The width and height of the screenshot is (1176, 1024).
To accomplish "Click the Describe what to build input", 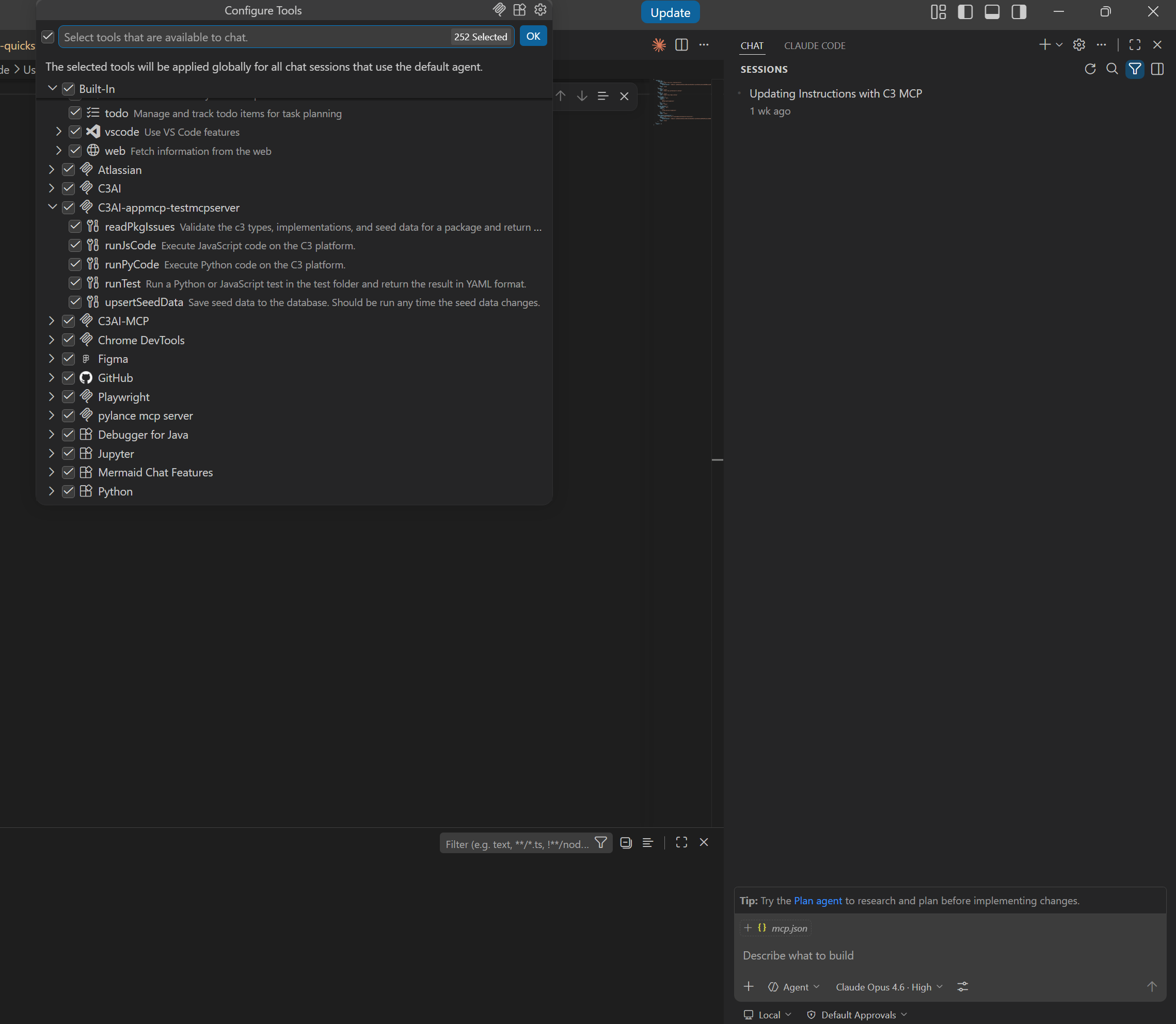I will click(x=950, y=955).
